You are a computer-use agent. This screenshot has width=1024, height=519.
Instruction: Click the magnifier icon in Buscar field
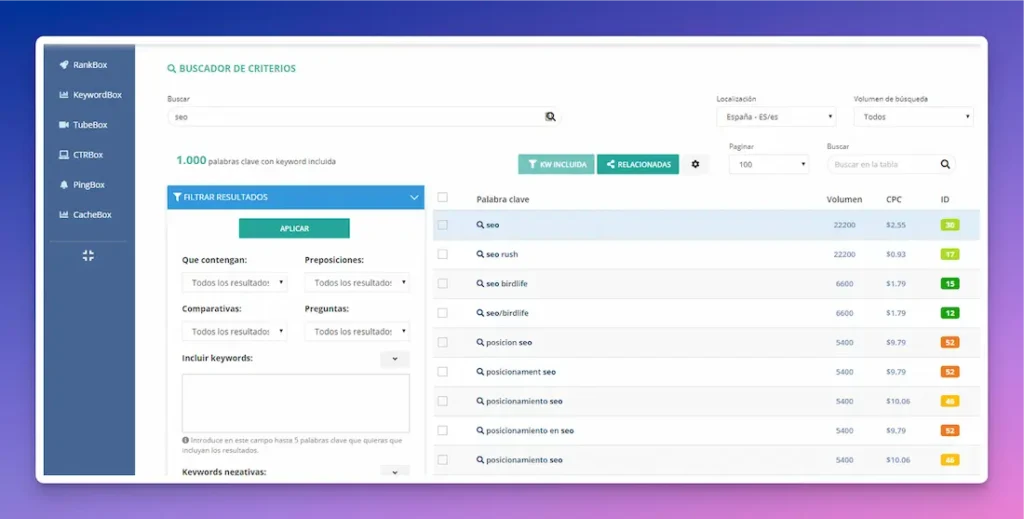coord(551,116)
